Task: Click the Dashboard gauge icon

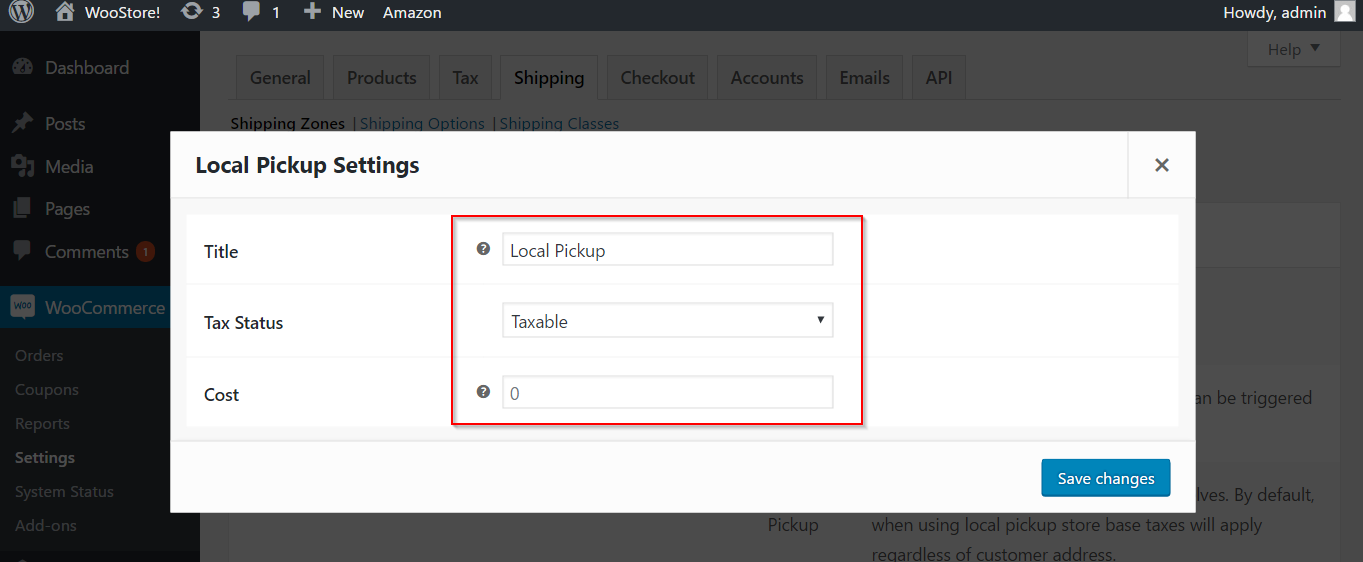Action: pos(22,68)
